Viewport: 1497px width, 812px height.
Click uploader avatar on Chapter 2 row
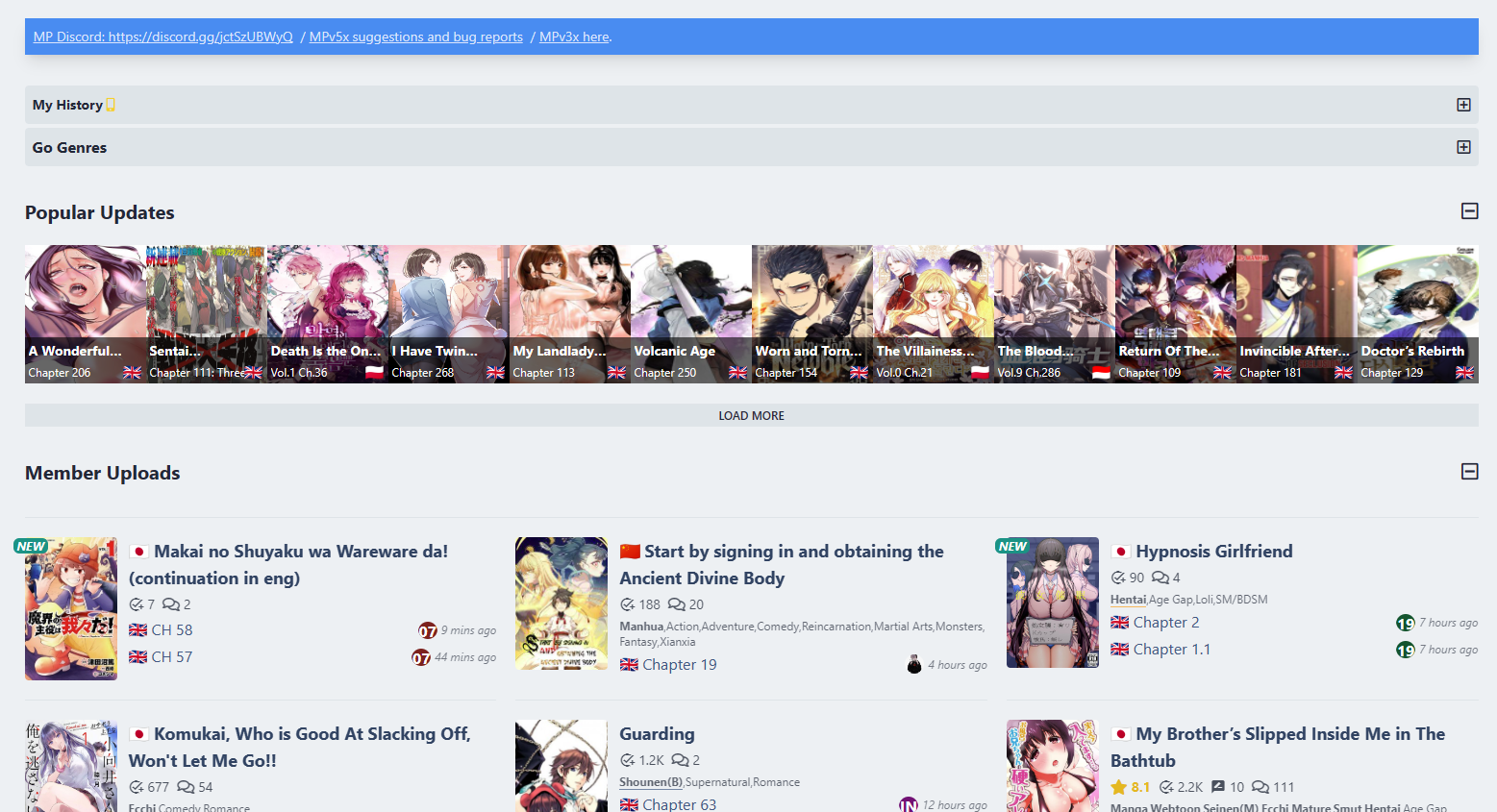(1406, 623)
